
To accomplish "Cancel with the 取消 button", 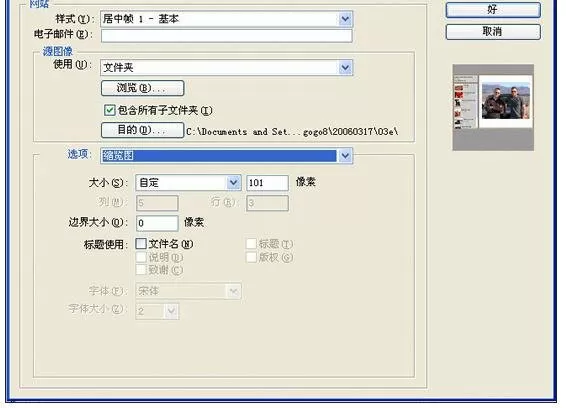I will click(493, 32).
